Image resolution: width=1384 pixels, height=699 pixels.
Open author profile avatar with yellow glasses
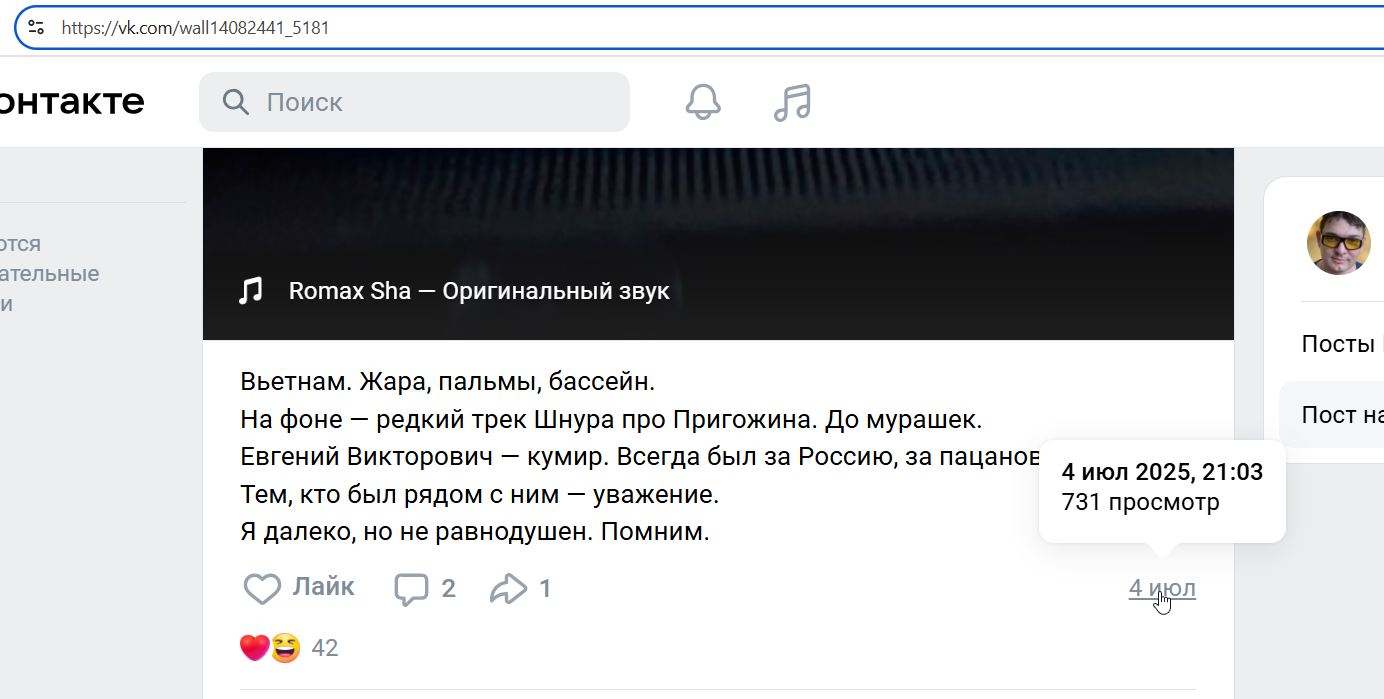coord(1338,243)
